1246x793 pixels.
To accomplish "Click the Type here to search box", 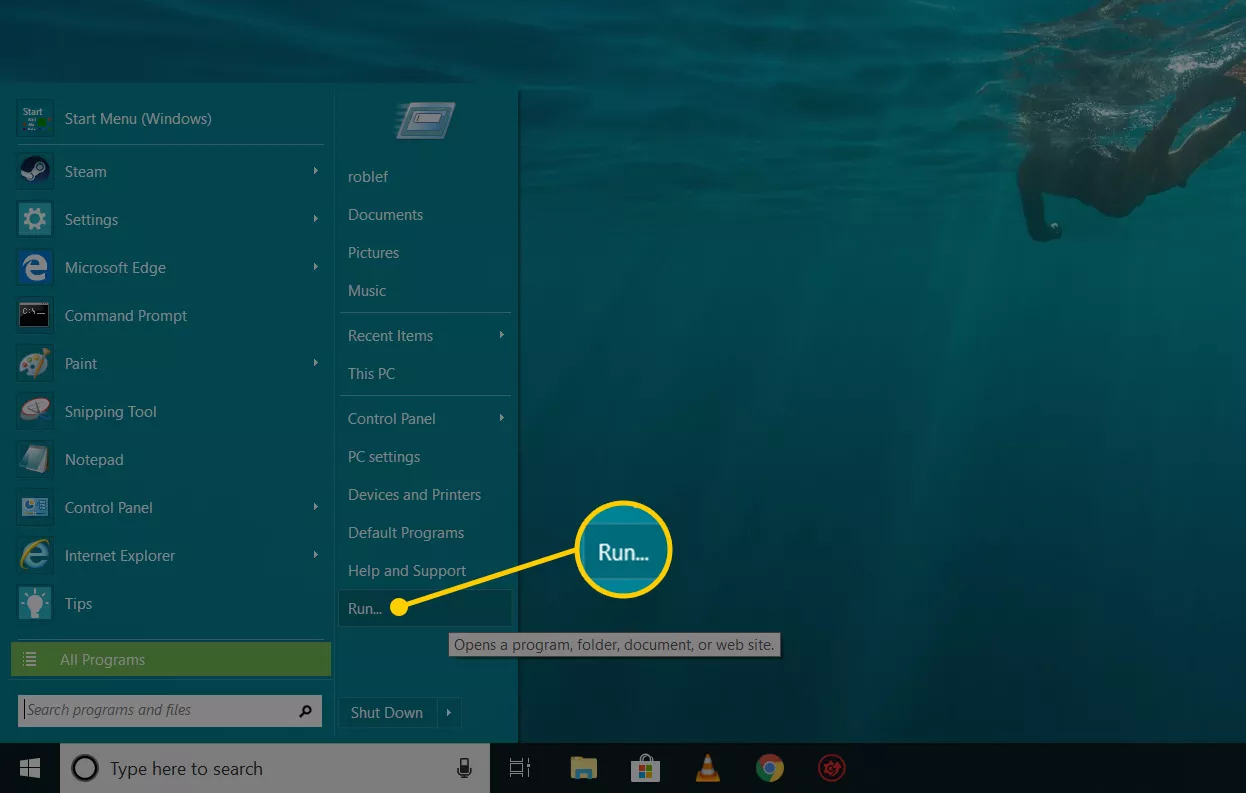I will tap(275, 768).
